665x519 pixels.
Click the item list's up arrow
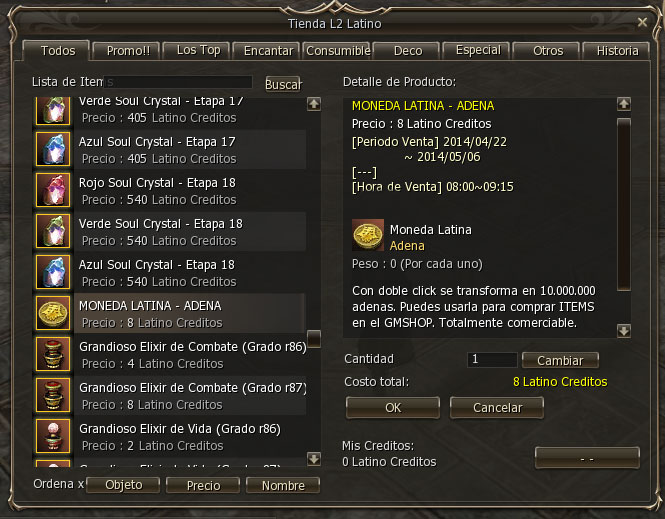[314, 104]
